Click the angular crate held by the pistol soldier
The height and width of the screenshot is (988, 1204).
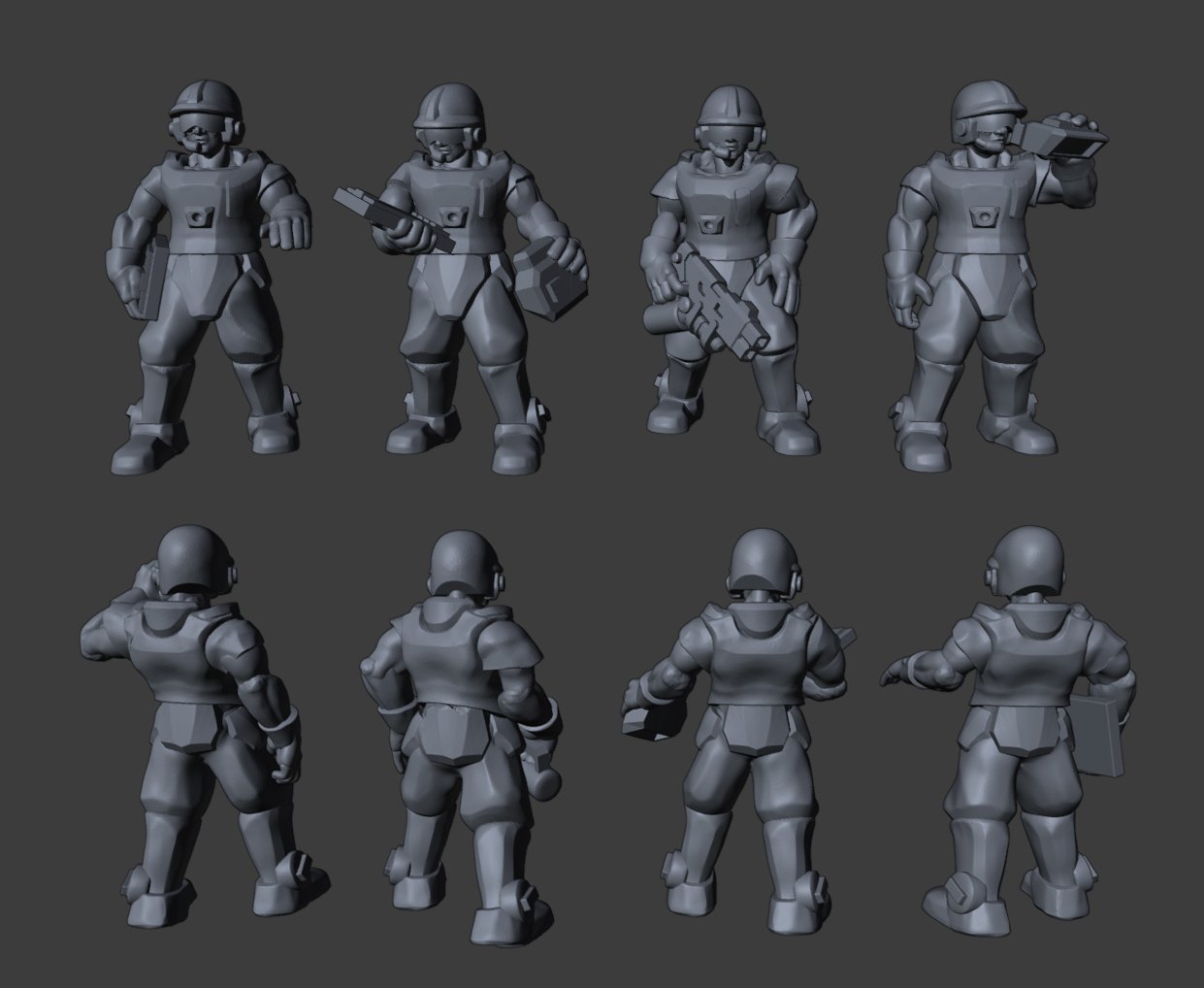point(549,280)
